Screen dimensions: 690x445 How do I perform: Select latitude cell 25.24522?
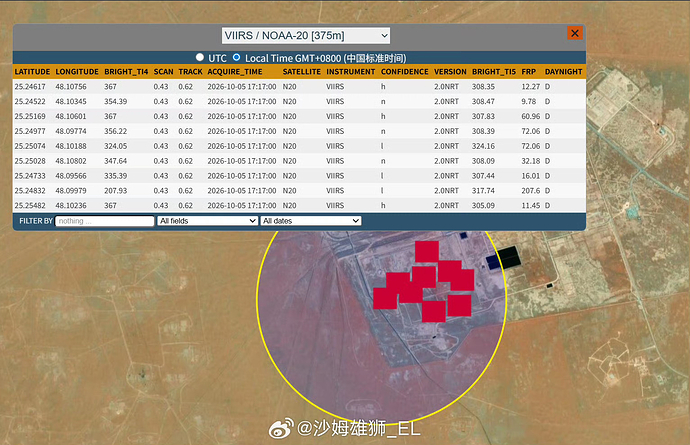coord(30,102)
